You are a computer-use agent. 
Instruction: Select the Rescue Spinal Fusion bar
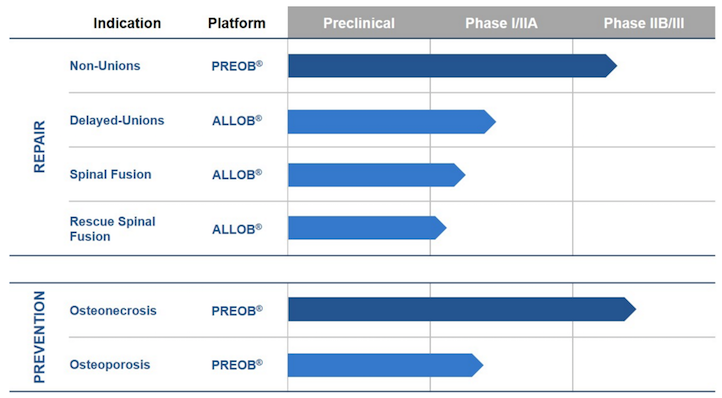(367, 228)
